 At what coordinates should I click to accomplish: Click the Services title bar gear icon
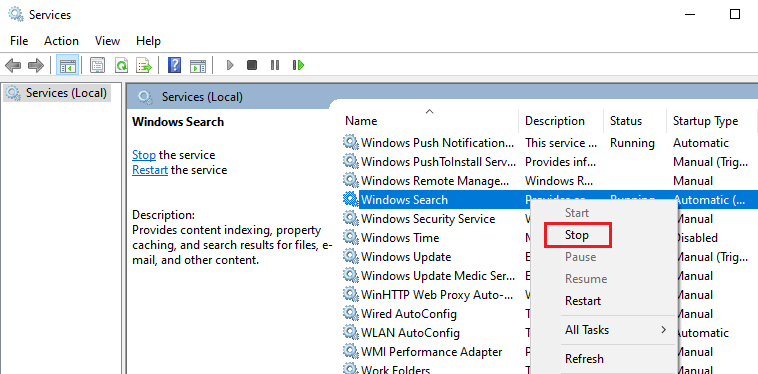coord(15,14)
